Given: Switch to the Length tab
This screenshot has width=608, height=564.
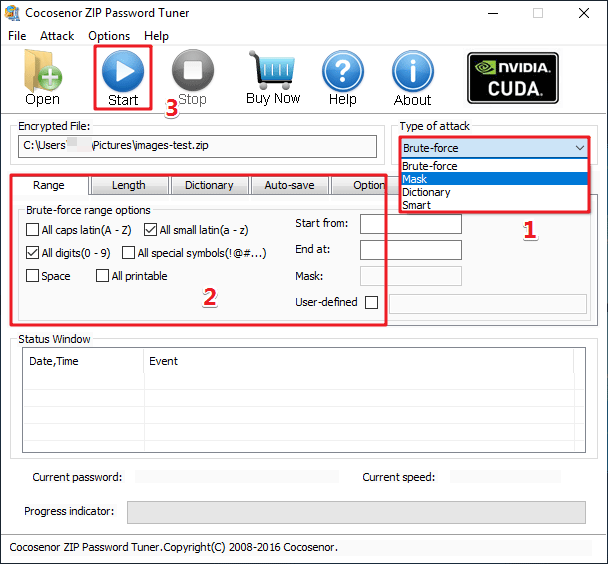Looking at the screenshot, I should 129,185.
